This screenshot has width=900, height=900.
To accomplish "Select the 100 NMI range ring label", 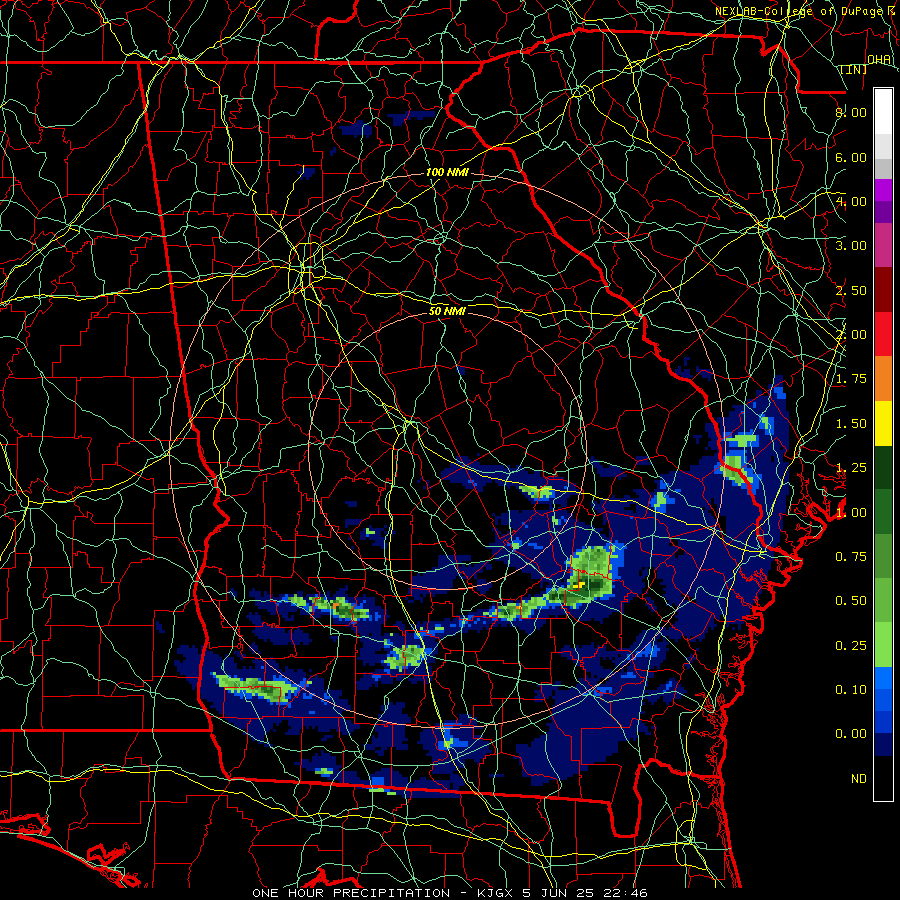I will point(447,172).
